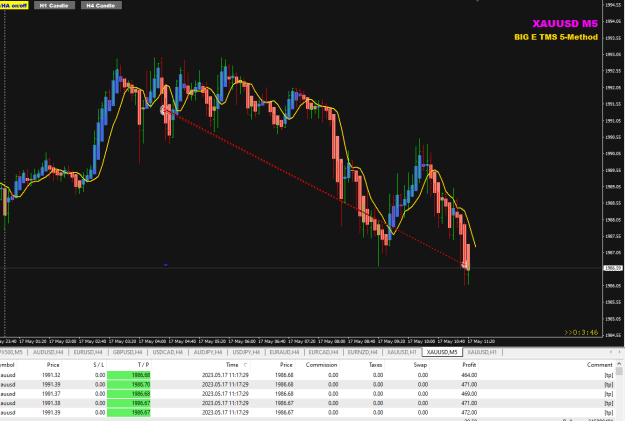Click the H4 Candle button
This screenshot has width=625, height=421.
(101, 6)
